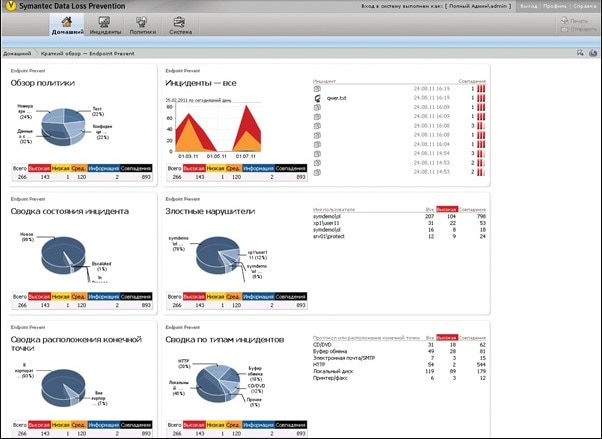Click the 24.08.11 16:04 timestamp
The height and width of the screenshot is (439, 602).
click(432, 144)
